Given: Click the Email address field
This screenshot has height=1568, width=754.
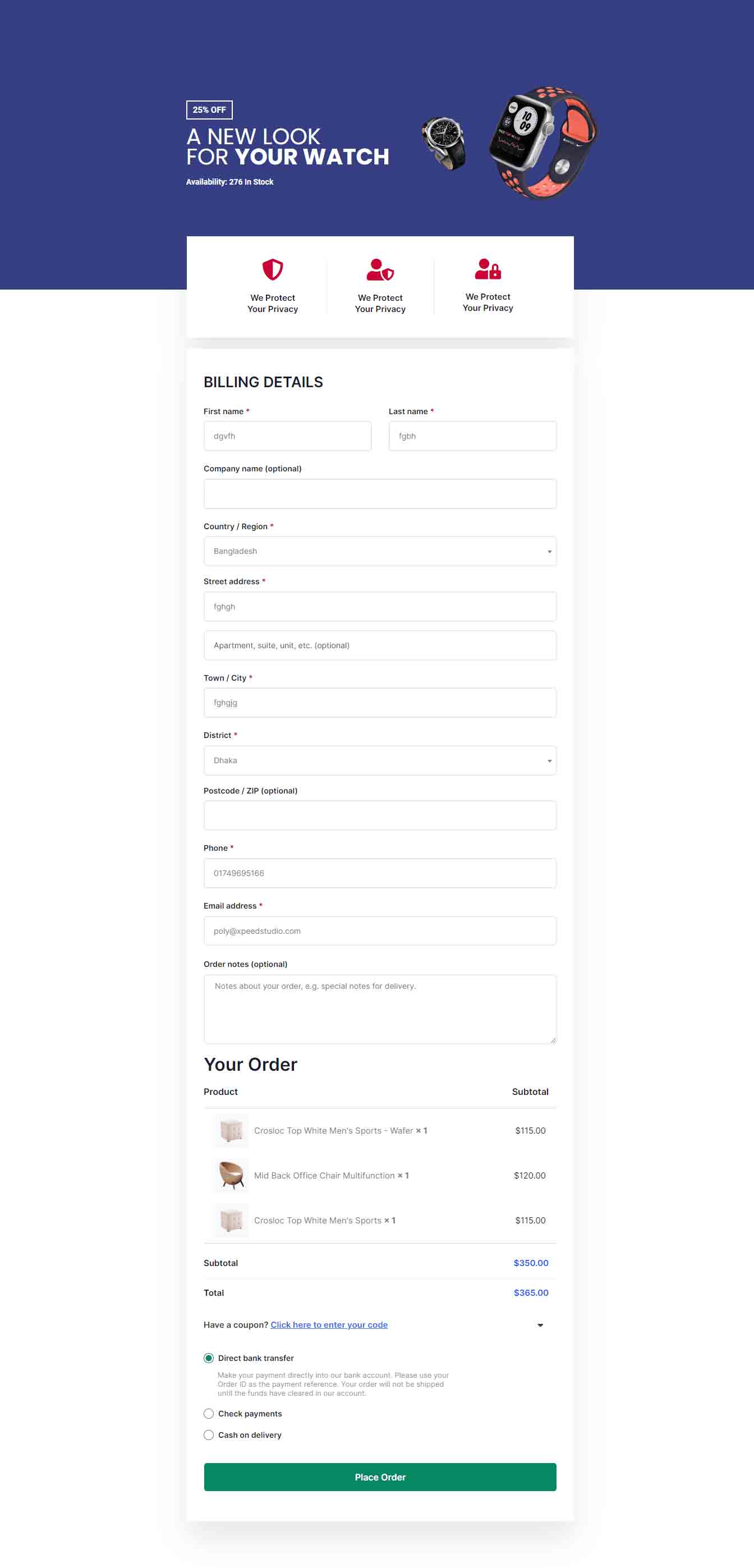Looking at the screenshot, I should (x=380, y=930).
